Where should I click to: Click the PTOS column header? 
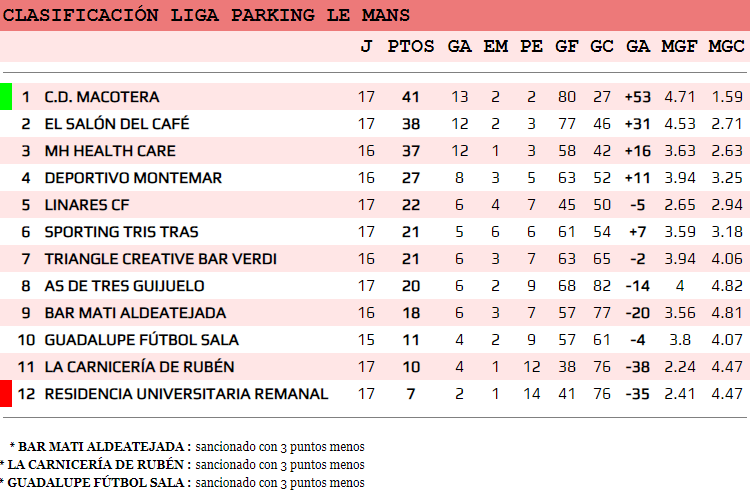tap(410, 46)
